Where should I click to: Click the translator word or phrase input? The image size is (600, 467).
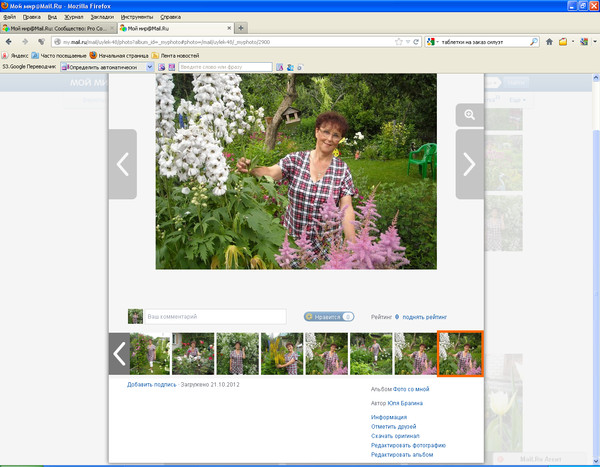tap(225, 67)
